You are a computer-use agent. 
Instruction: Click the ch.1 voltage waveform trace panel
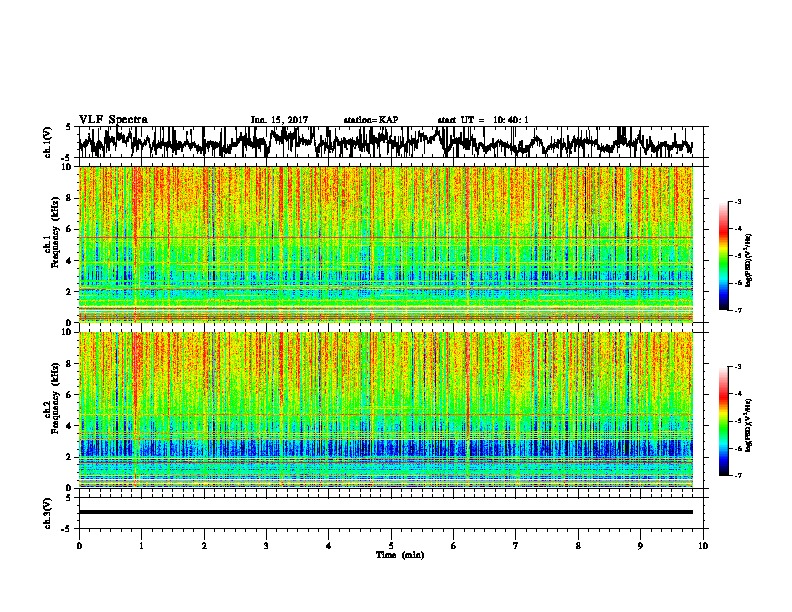[390, 142]
